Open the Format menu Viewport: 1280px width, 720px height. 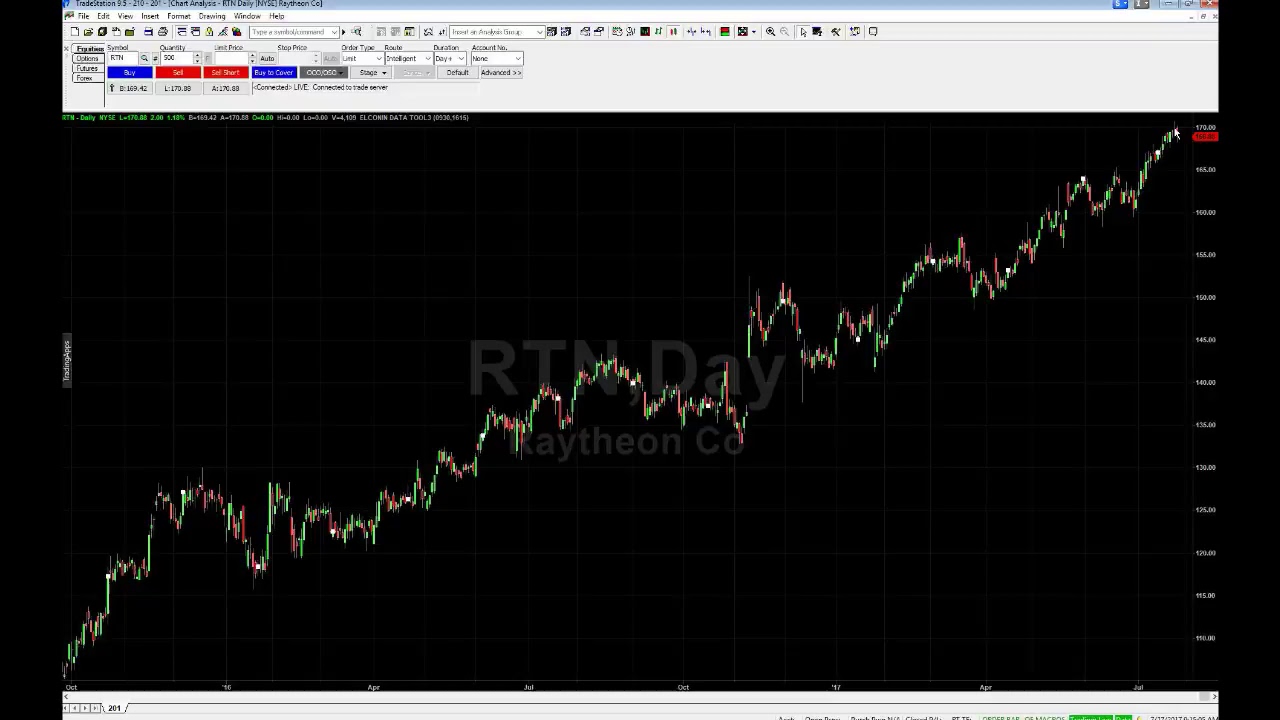[x=179, y=16]
